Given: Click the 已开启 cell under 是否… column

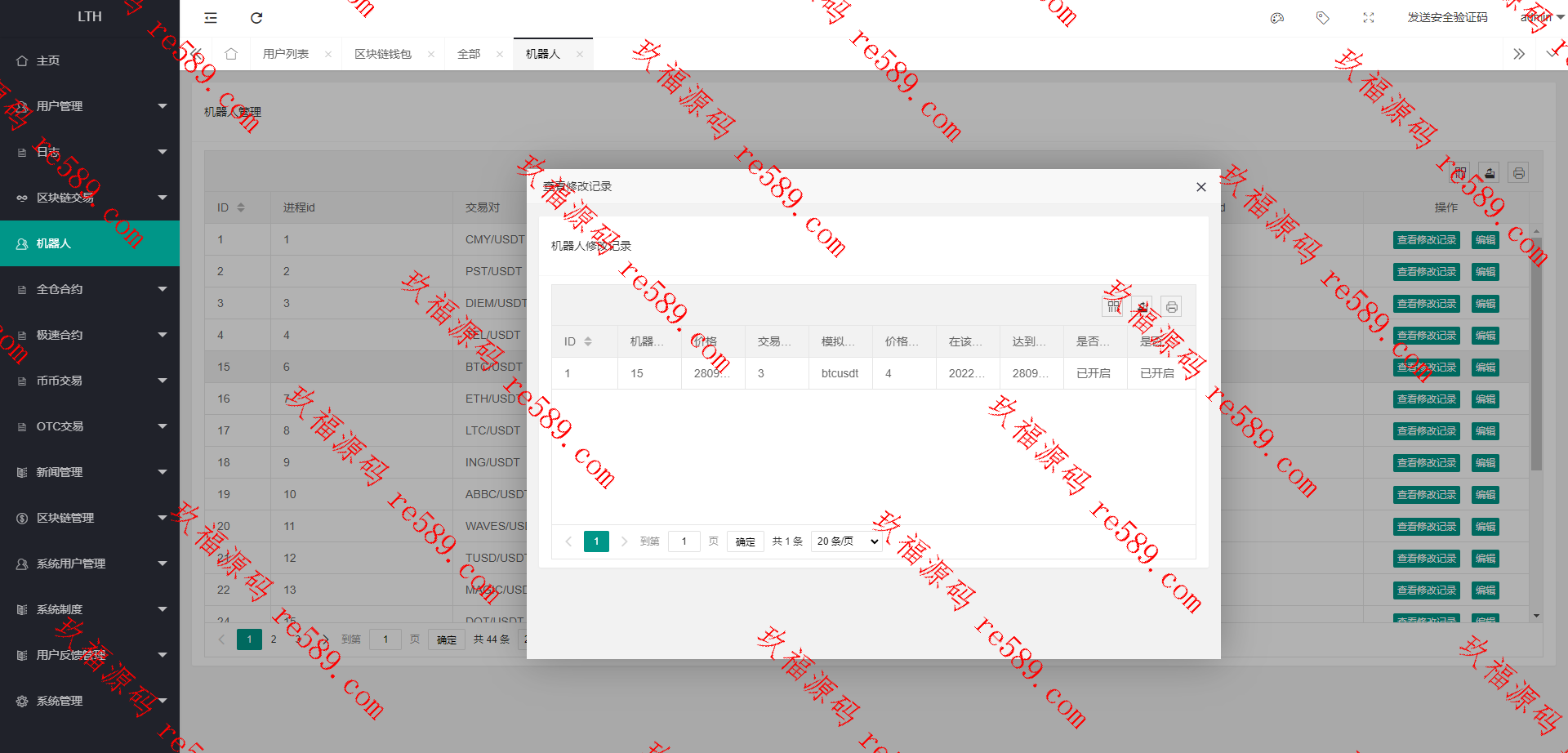Looking at the screenshot, I should coord(1094,373).
